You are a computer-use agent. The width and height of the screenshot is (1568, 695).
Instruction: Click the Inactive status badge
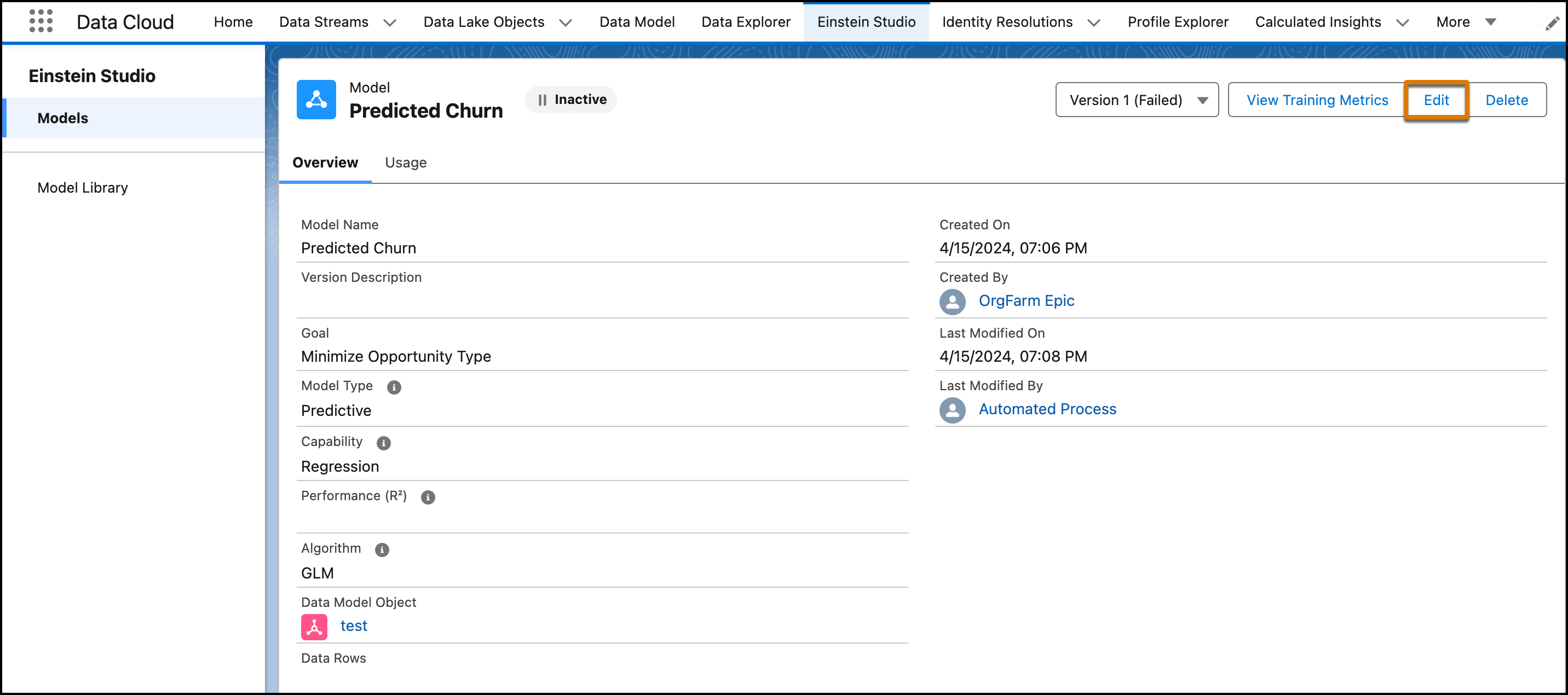coord(570,100)
